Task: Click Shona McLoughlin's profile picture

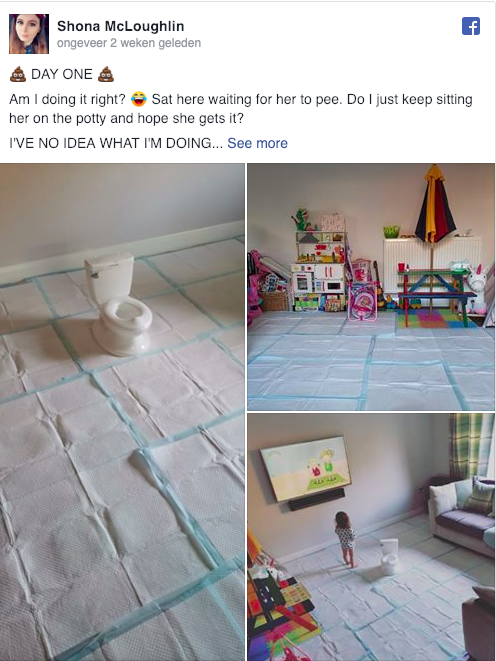Action: click(x=29, y=34)
